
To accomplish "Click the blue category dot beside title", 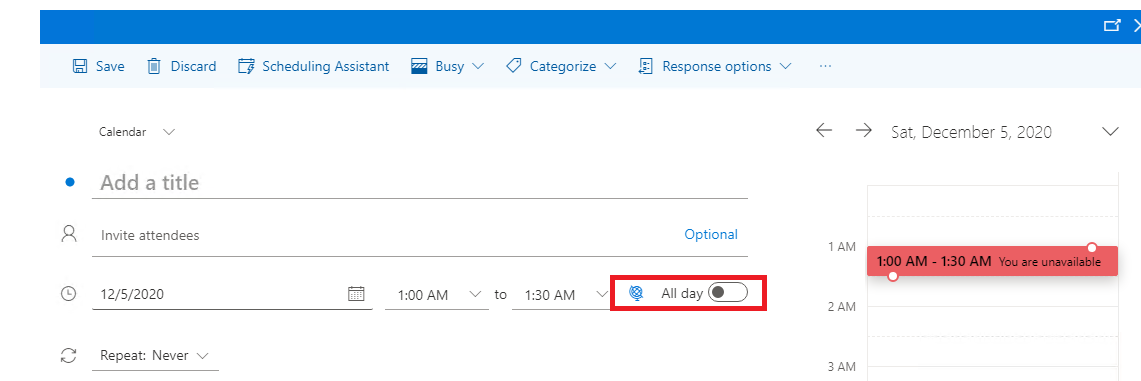I will (70, 183).
